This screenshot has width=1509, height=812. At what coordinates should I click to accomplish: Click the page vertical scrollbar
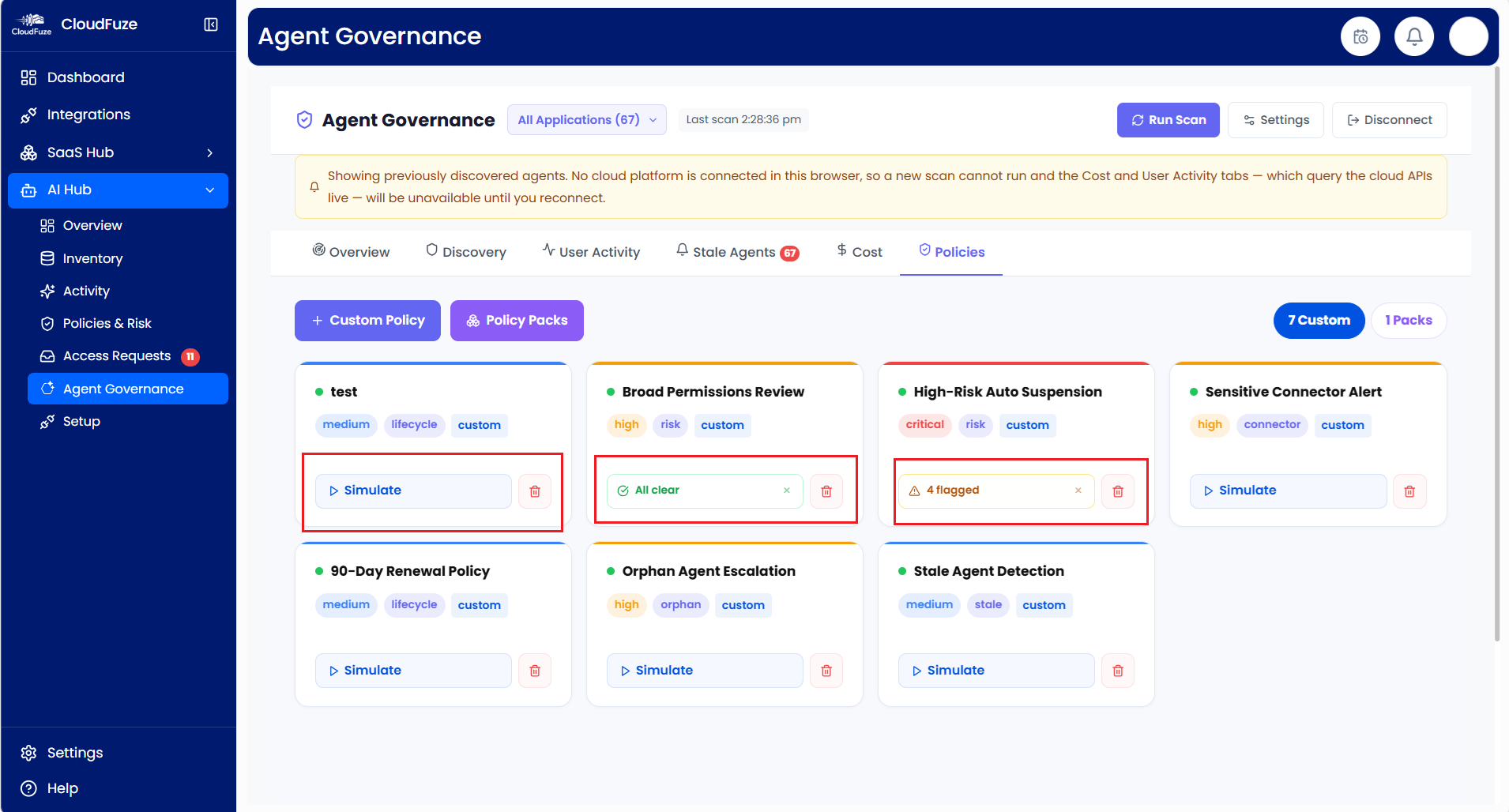pos(1496,354)
